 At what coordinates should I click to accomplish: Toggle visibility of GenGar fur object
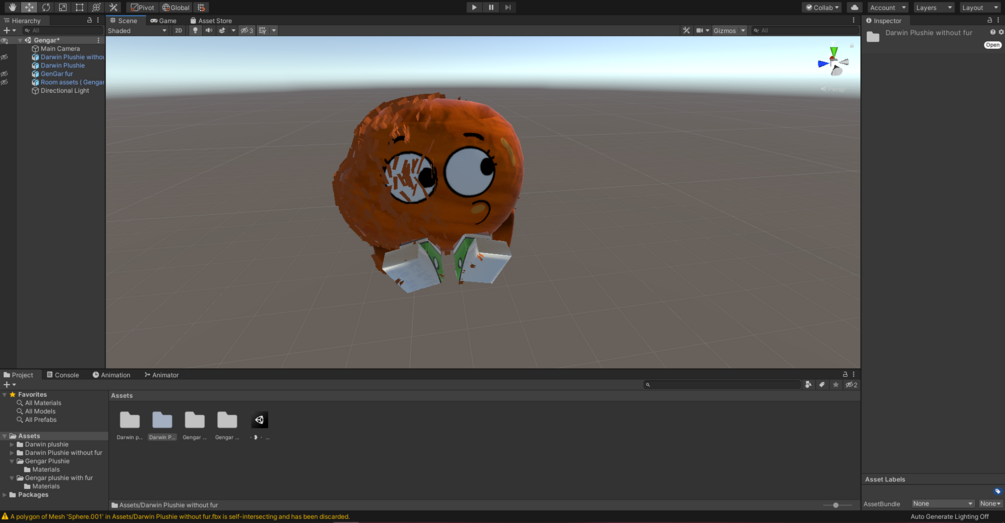pyautogui.click(x=4, y=74)
